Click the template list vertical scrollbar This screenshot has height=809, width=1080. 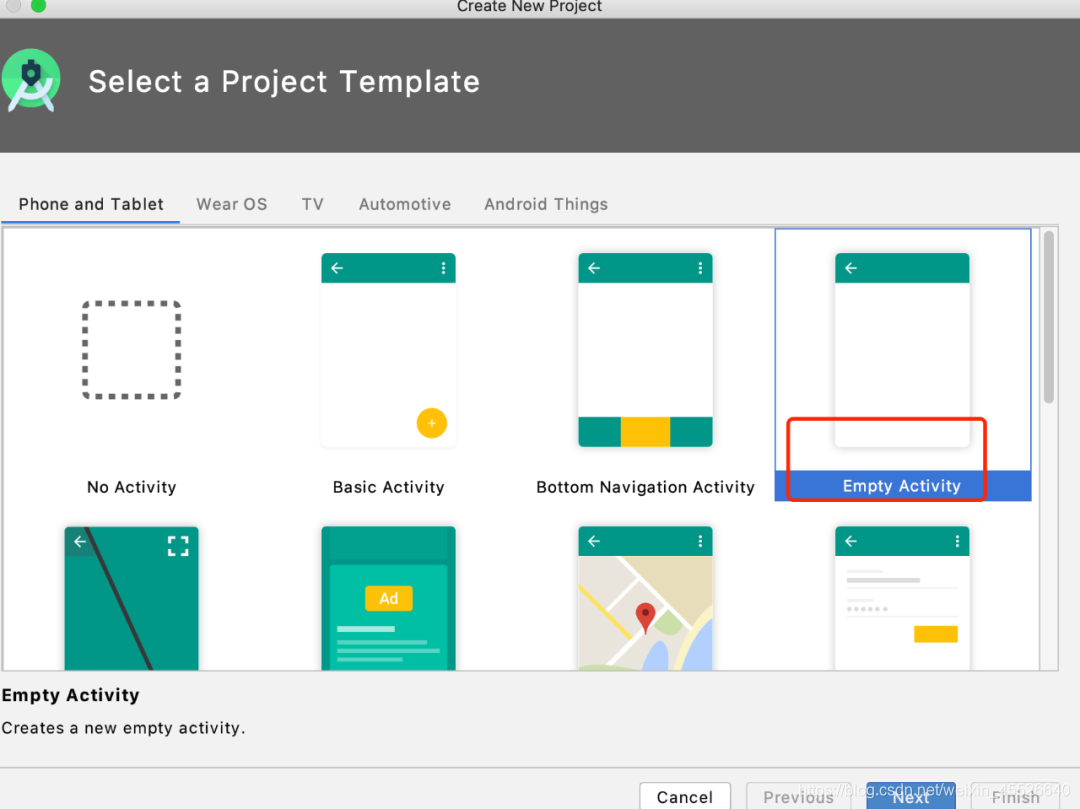click(x=1048, y=317)
